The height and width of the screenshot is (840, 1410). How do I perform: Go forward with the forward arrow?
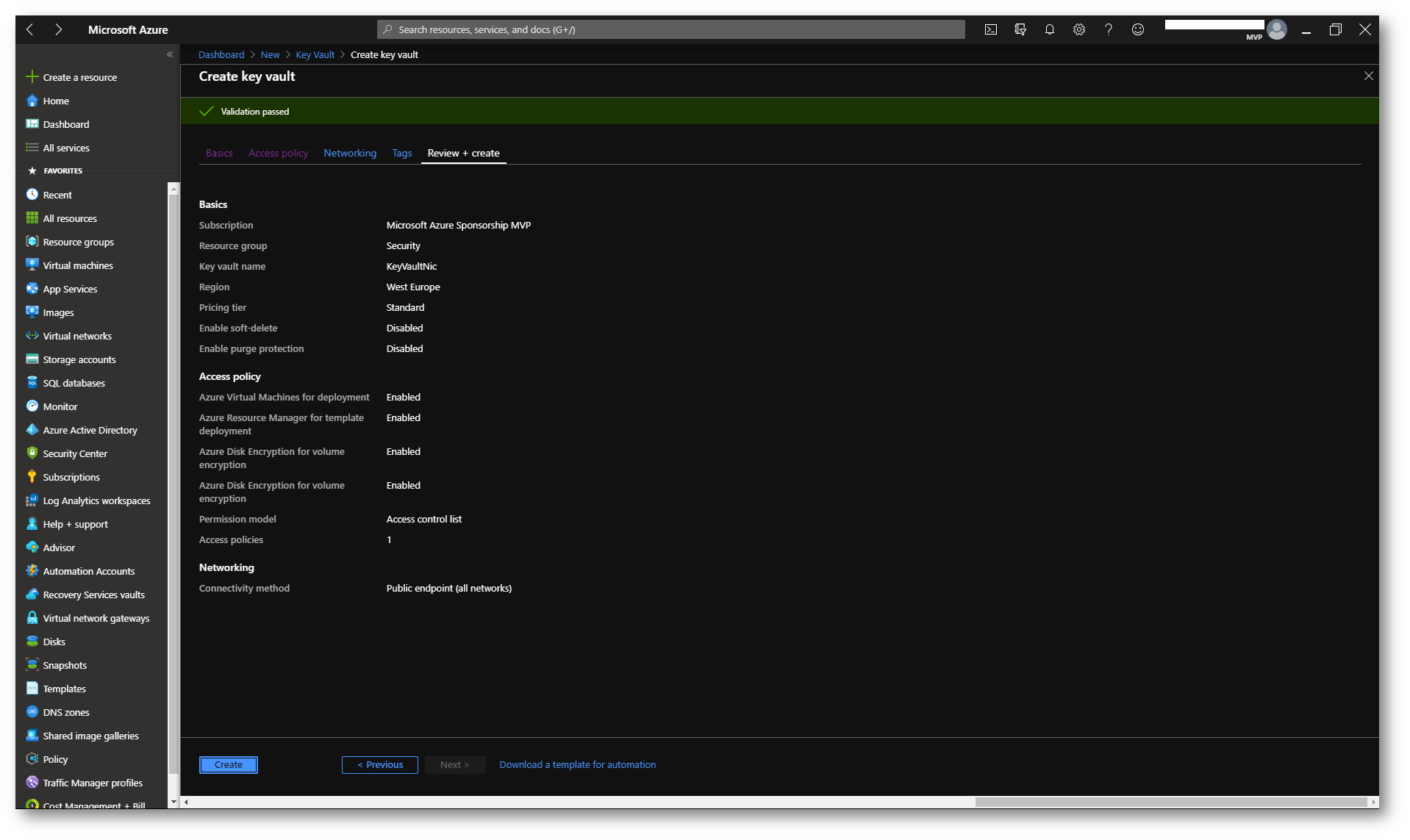pyautogui.click(x=58, y=29)
